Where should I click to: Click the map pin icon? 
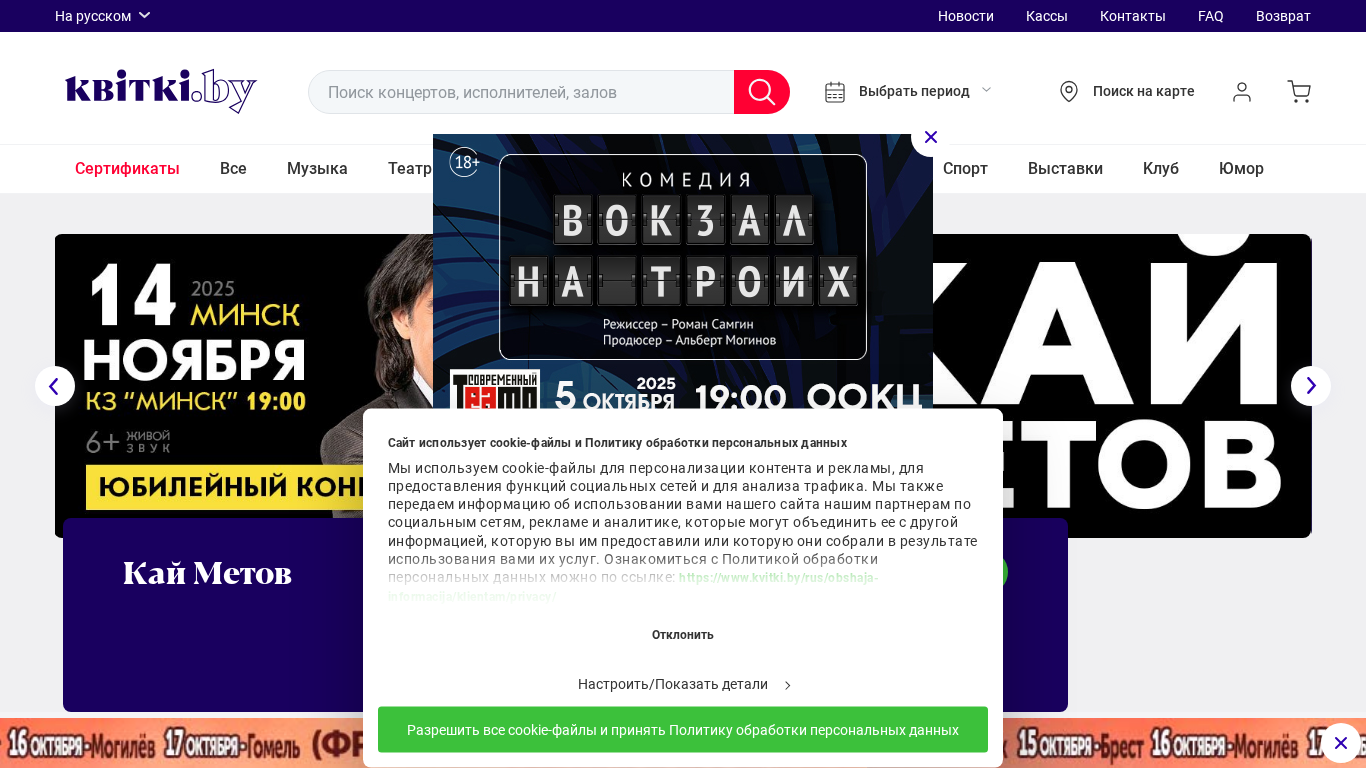point(1069,92)
